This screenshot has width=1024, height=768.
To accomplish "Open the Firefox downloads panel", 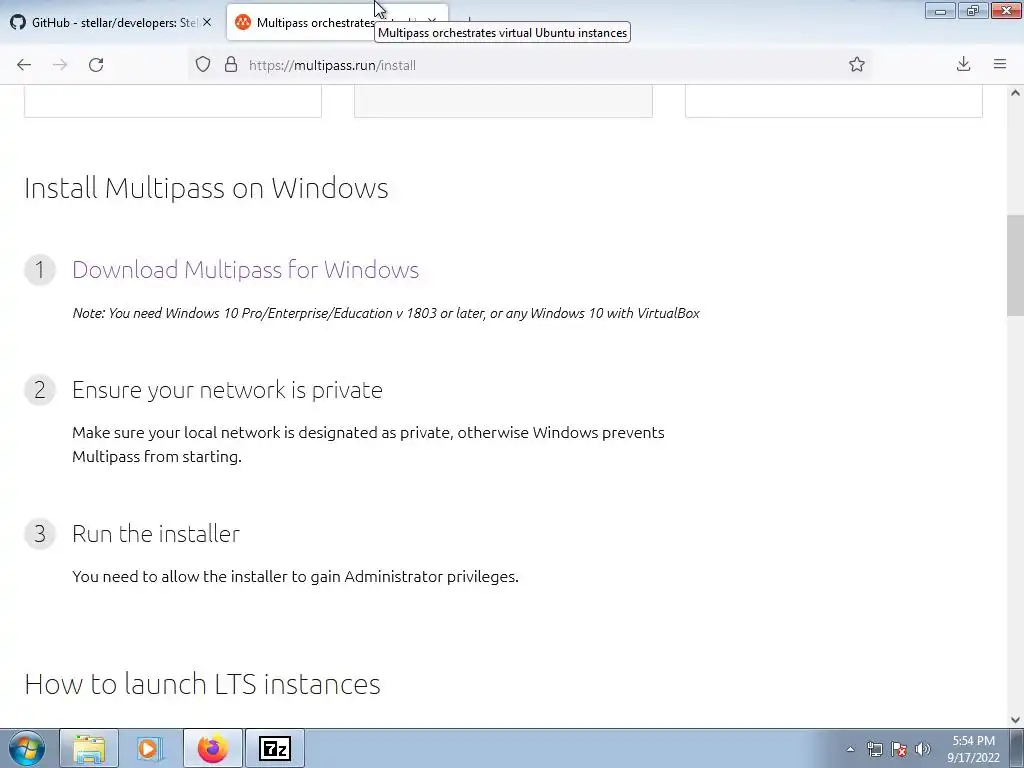I will click(963, 64).
